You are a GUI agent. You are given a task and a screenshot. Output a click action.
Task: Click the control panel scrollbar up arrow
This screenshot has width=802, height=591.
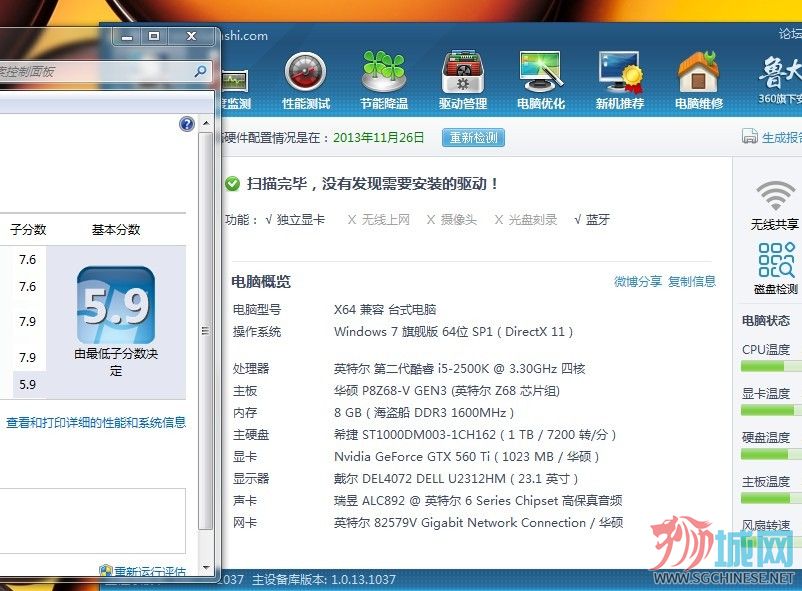click(x=206, y=123)
